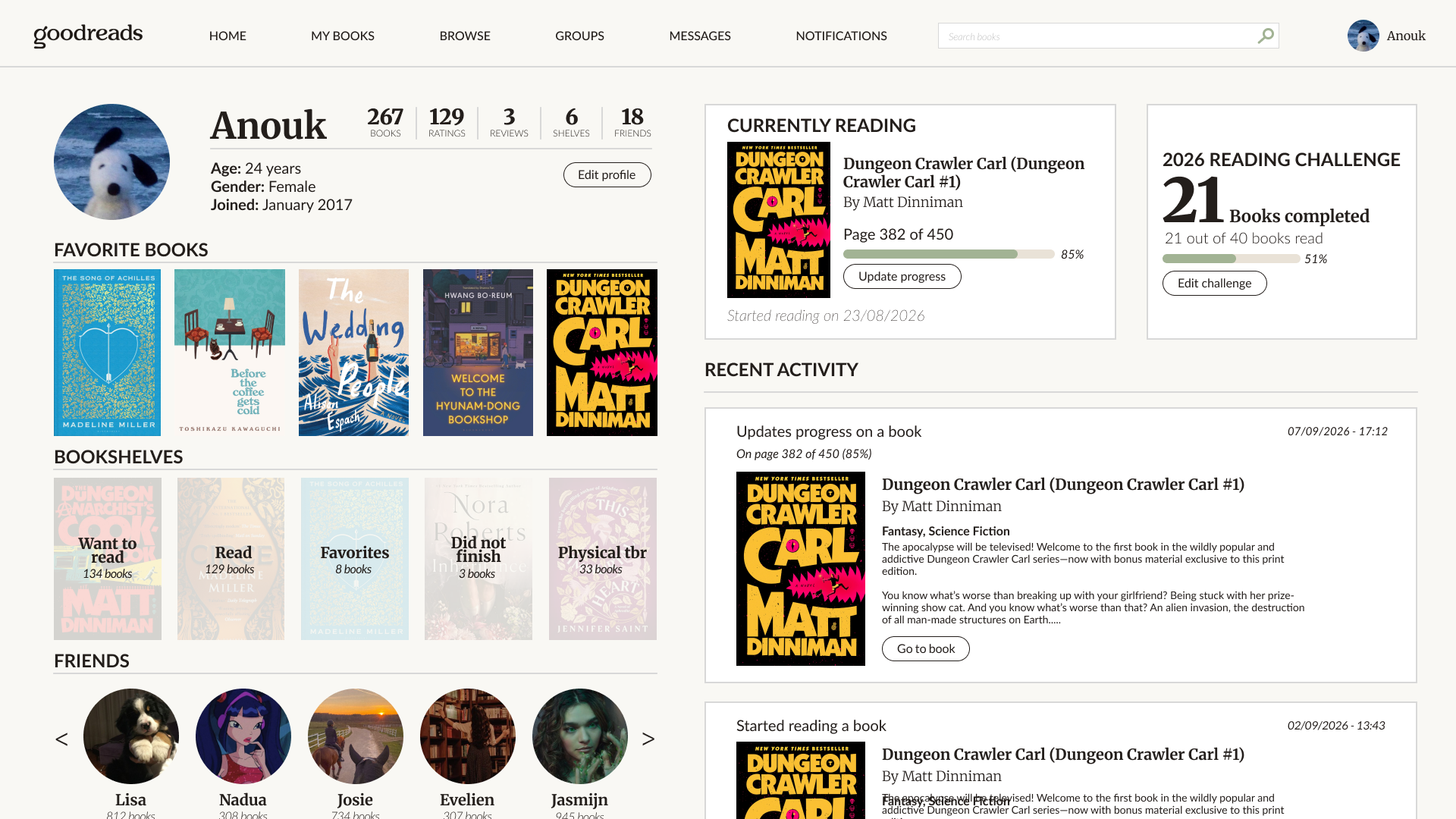Click By Matt Dinniman in Currently Reading
Image resolution: width=1456 pixels, height=819 pixels.
[x=903, y=202]
